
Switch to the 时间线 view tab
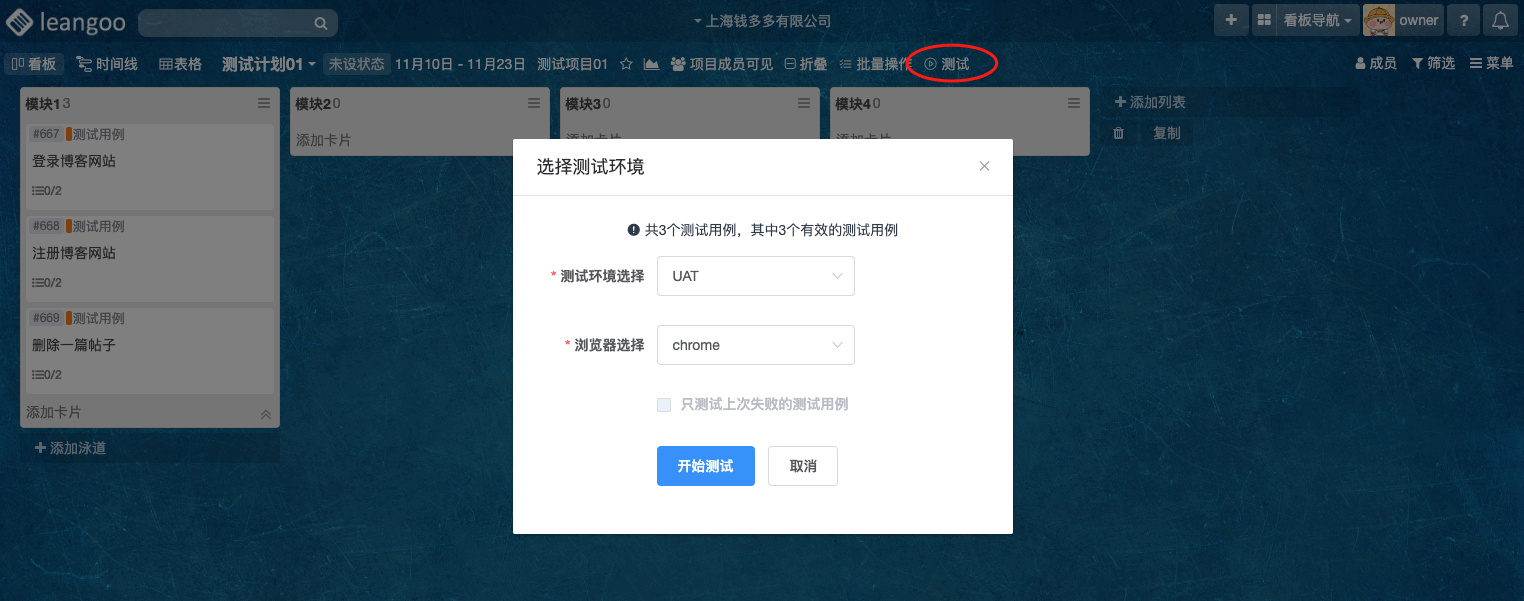[x=108, y=64]
